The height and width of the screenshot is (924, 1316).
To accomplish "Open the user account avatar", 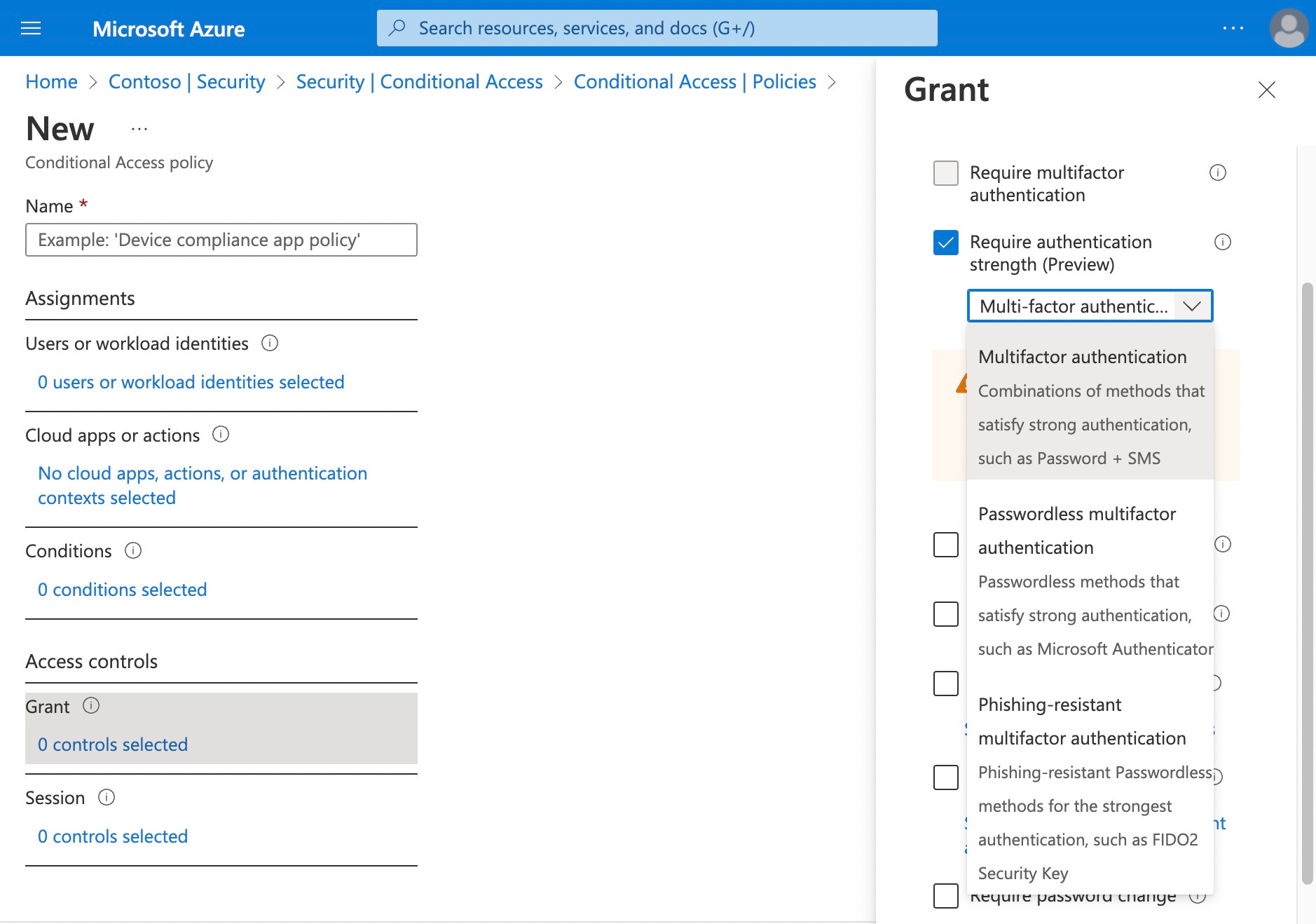I will pyautogui.click(x=1289, y=28).
